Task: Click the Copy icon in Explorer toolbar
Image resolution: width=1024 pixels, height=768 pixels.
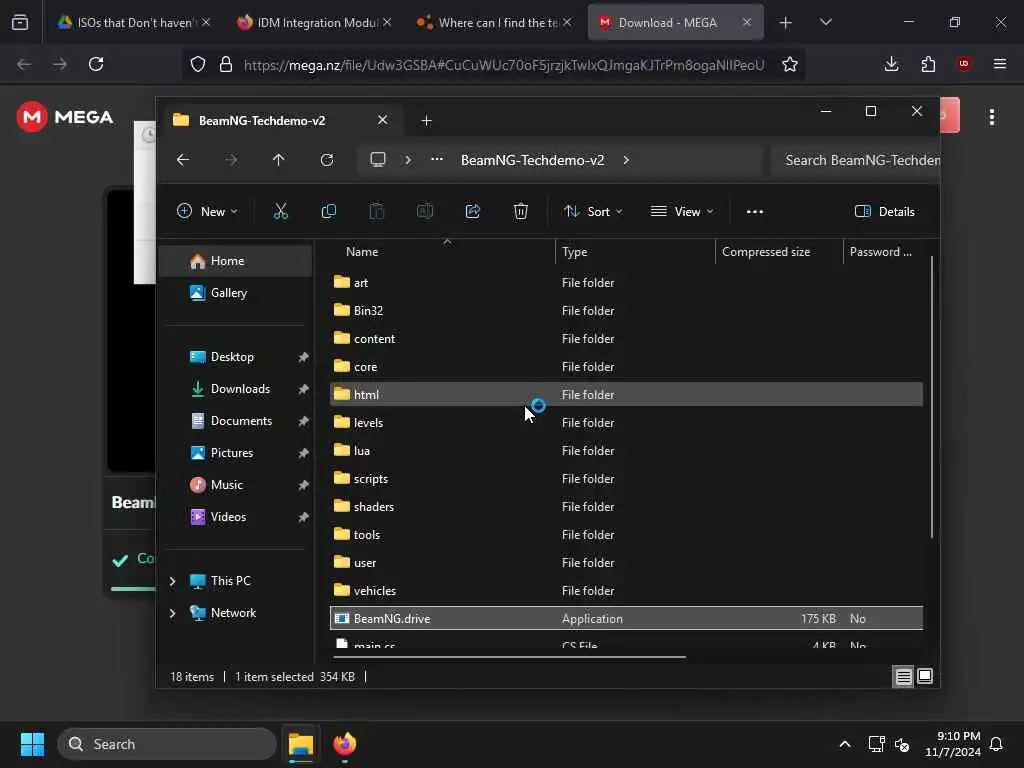Action: point(328,211)
